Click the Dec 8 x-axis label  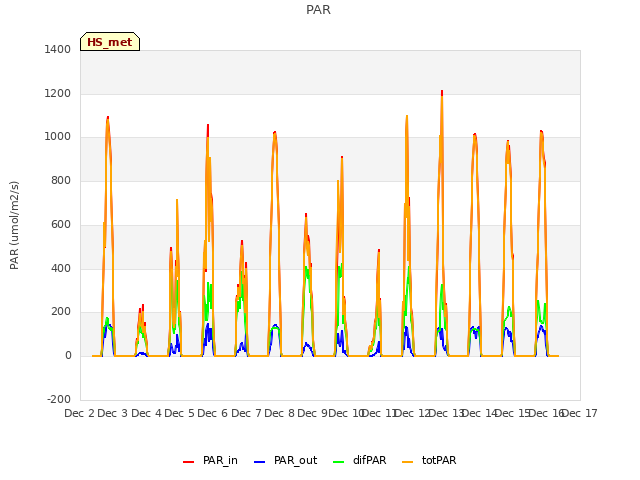click(280, 413)
